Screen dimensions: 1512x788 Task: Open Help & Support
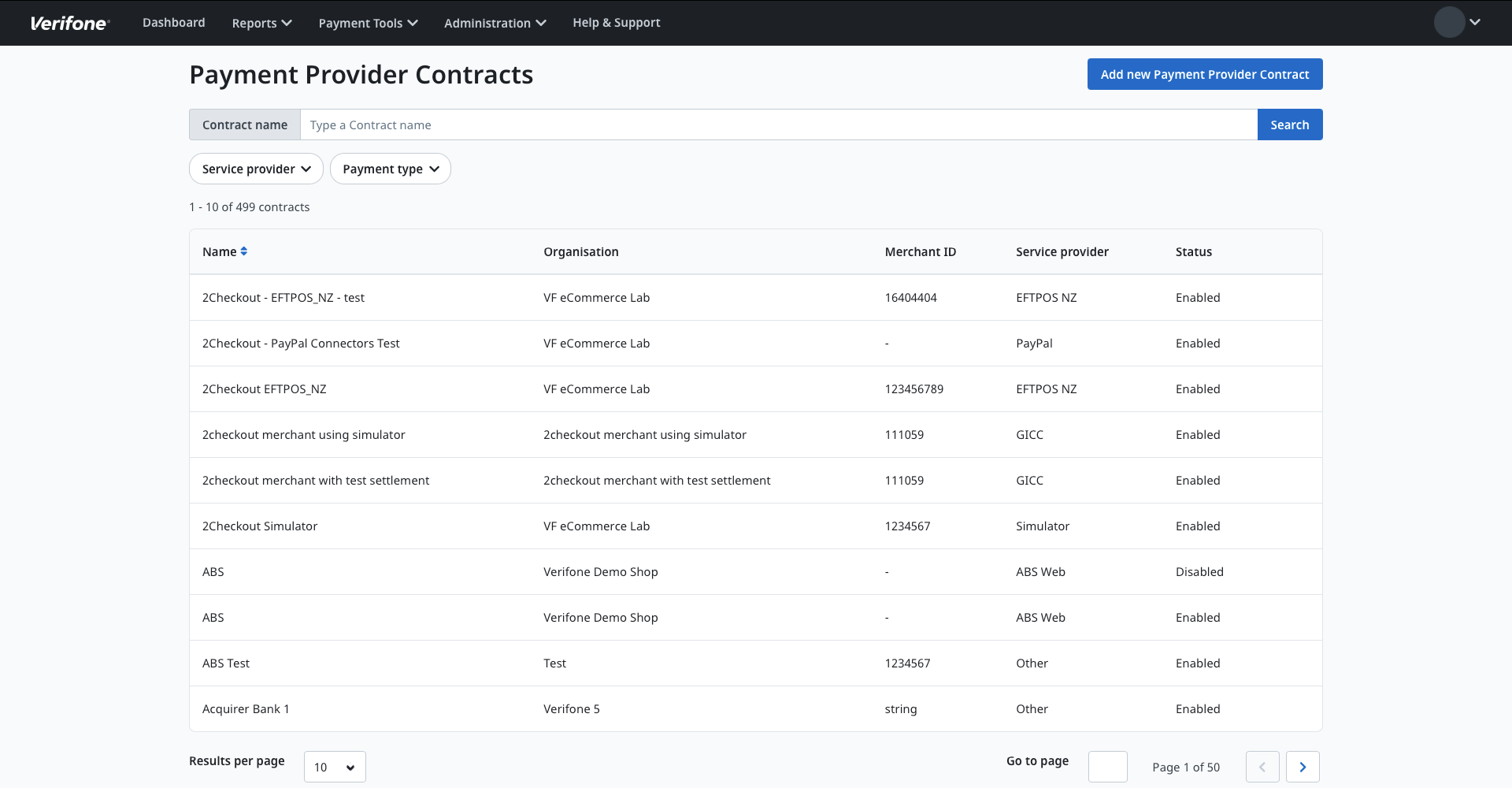pyautogui.click(x=616, y=22)
